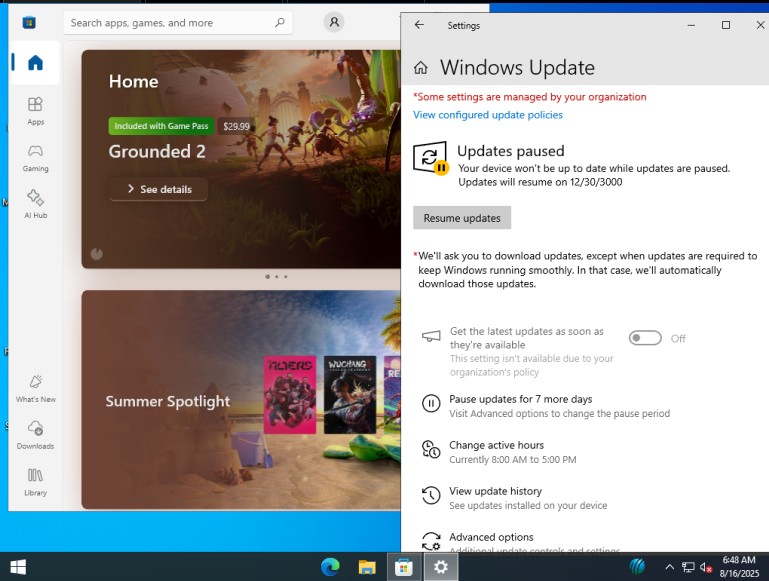Open Downloads in Microsoft Store sidebar
The height and width of the screenshot is (581, 769).
pyautogui.click(x=35, y=435)
